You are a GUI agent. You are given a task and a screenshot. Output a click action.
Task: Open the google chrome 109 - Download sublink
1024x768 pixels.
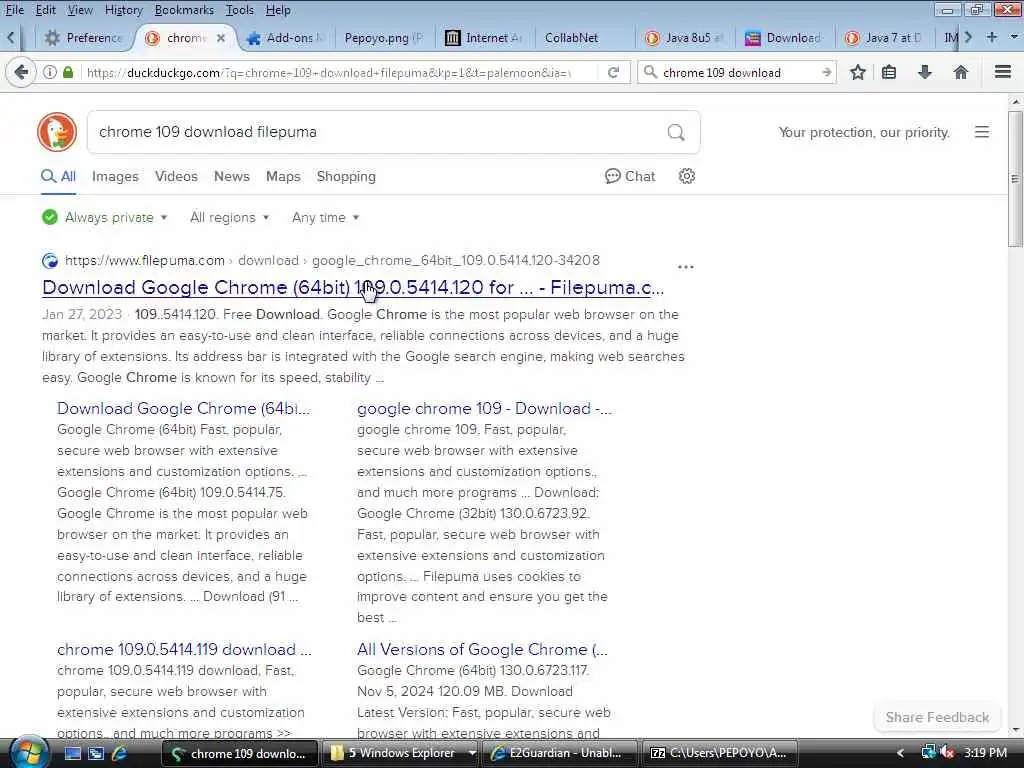point(484,409)
